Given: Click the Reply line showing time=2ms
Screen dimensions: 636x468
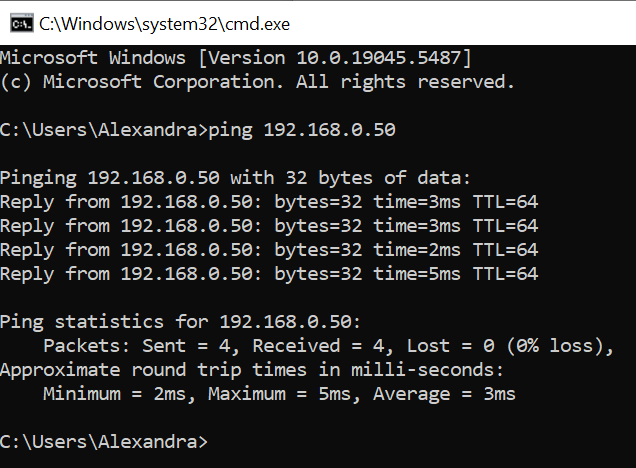Looking at the screenshot, I should (269, 250).
